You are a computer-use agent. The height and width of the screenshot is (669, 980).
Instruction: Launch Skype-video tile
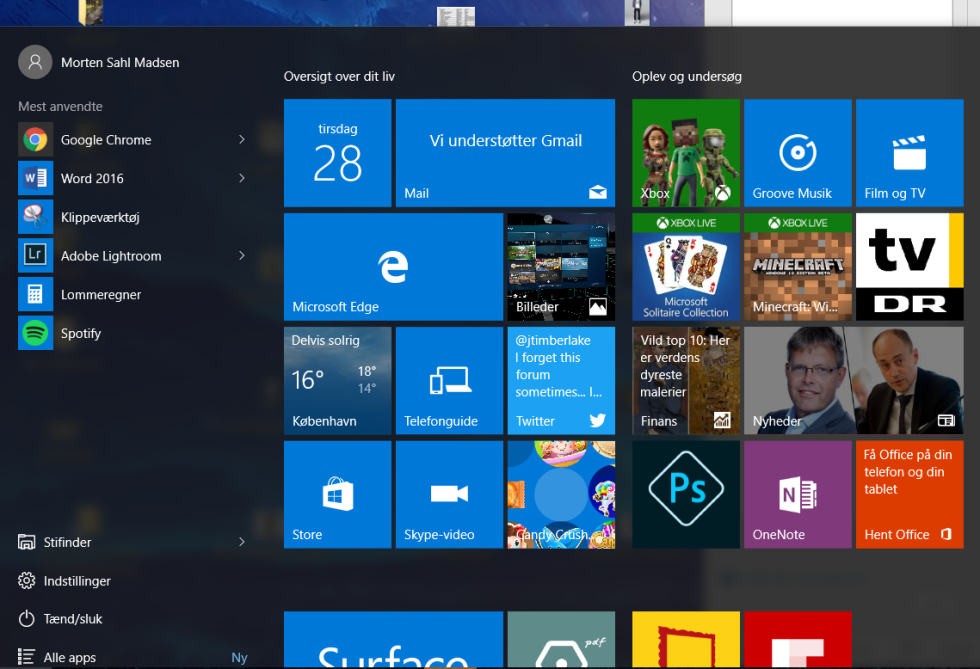click(x=449, y=494)
